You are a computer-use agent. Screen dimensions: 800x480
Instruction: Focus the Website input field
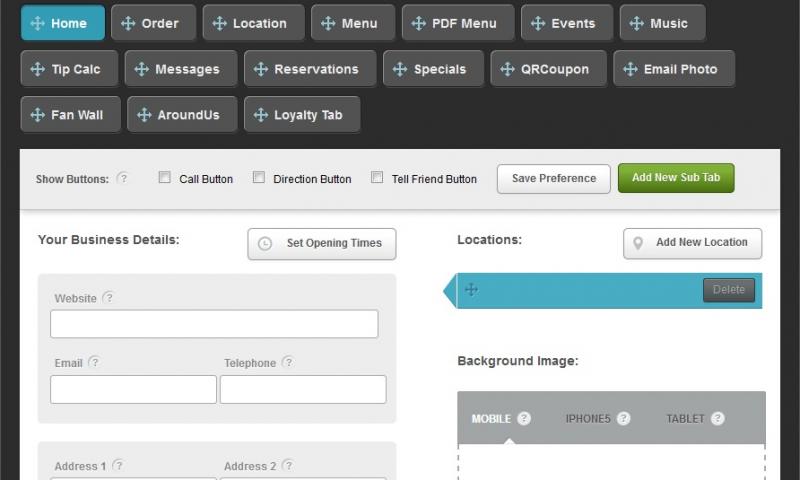click(214, 323)
